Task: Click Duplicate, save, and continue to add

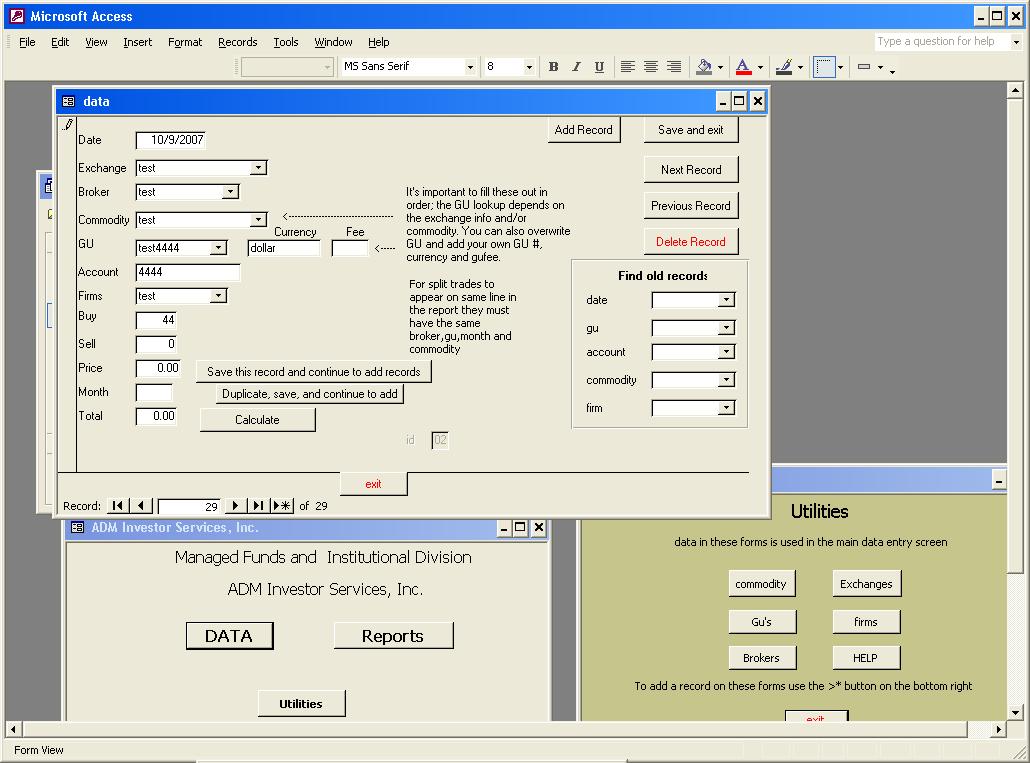Action: [x=309, y=394]
